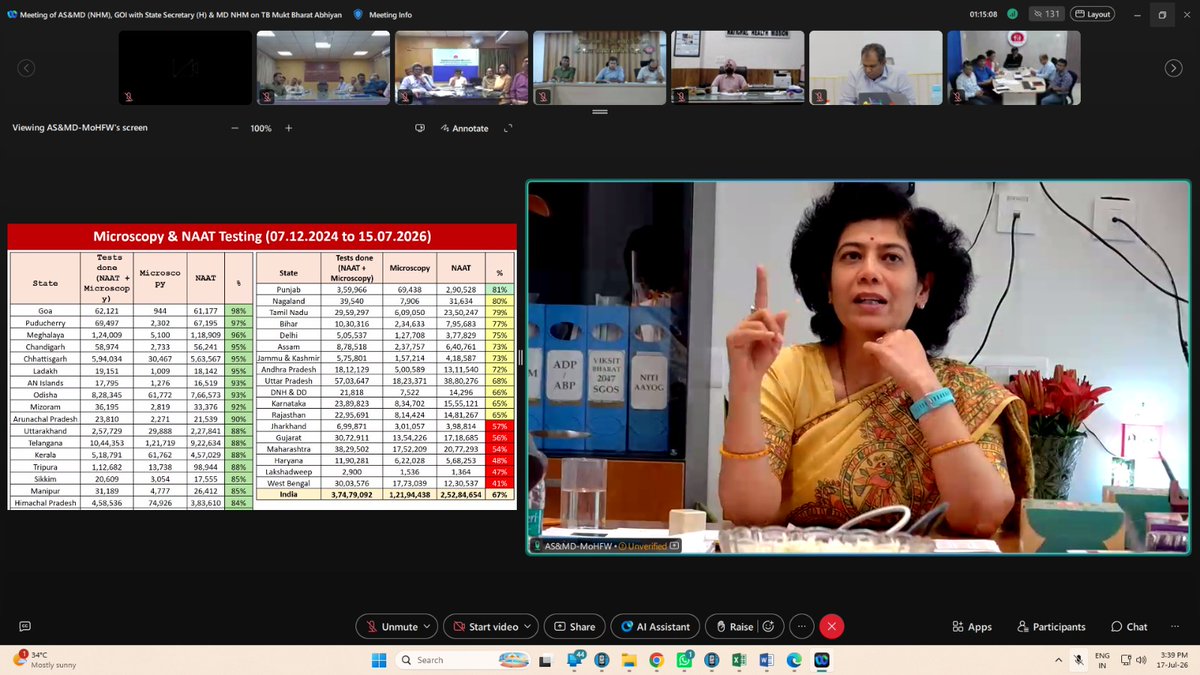Open the weather widget showing 34°C
This screenshot has width=1200, height=675.
42,660
